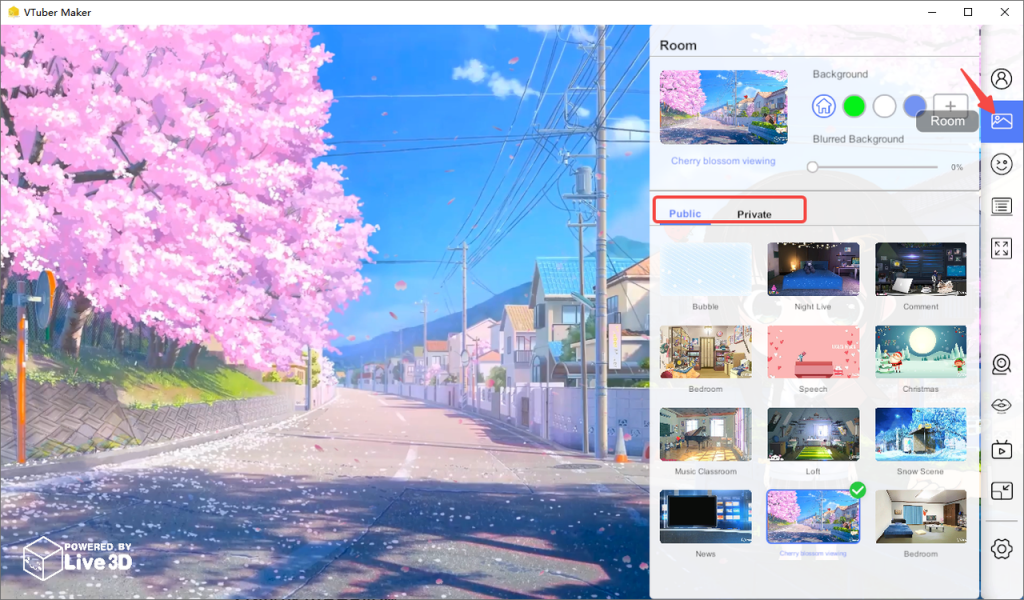This screenshot has width=1024, height=600.
Task: Switch to the Public tab
Action: coord(684,213)
